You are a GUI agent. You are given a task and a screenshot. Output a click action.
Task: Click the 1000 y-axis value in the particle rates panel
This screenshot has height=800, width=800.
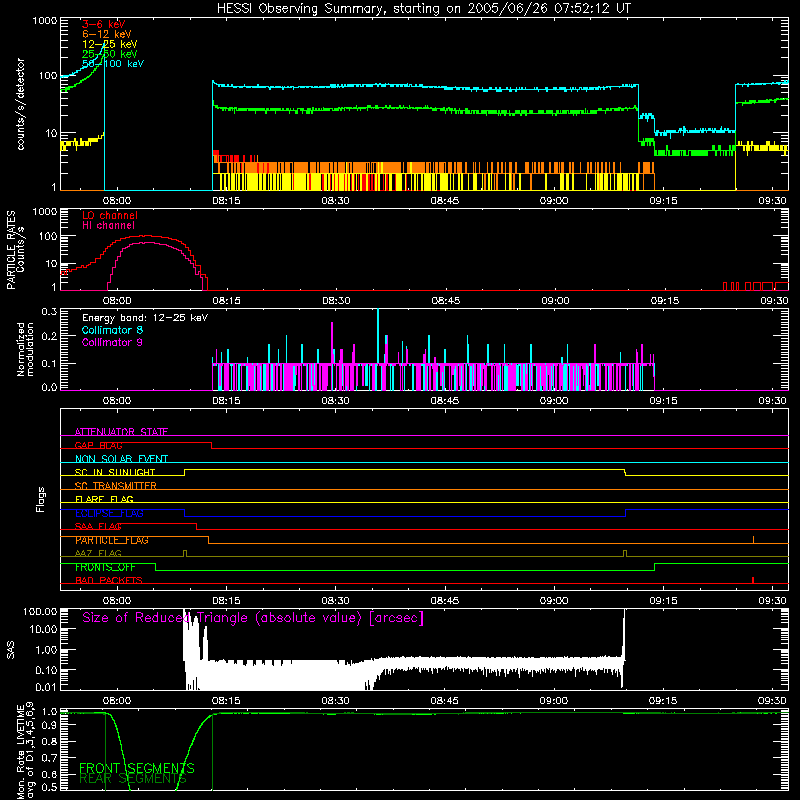click(x=45, y=212)
